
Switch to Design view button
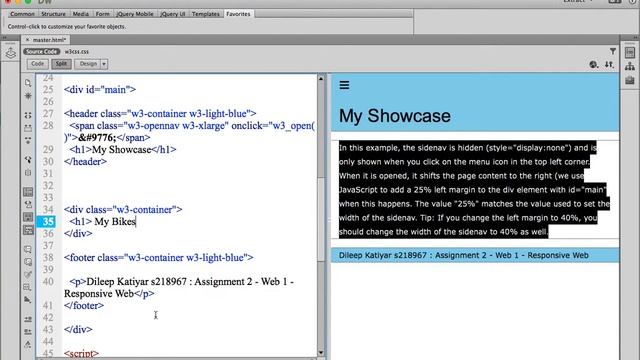click(x=88, y=64)
